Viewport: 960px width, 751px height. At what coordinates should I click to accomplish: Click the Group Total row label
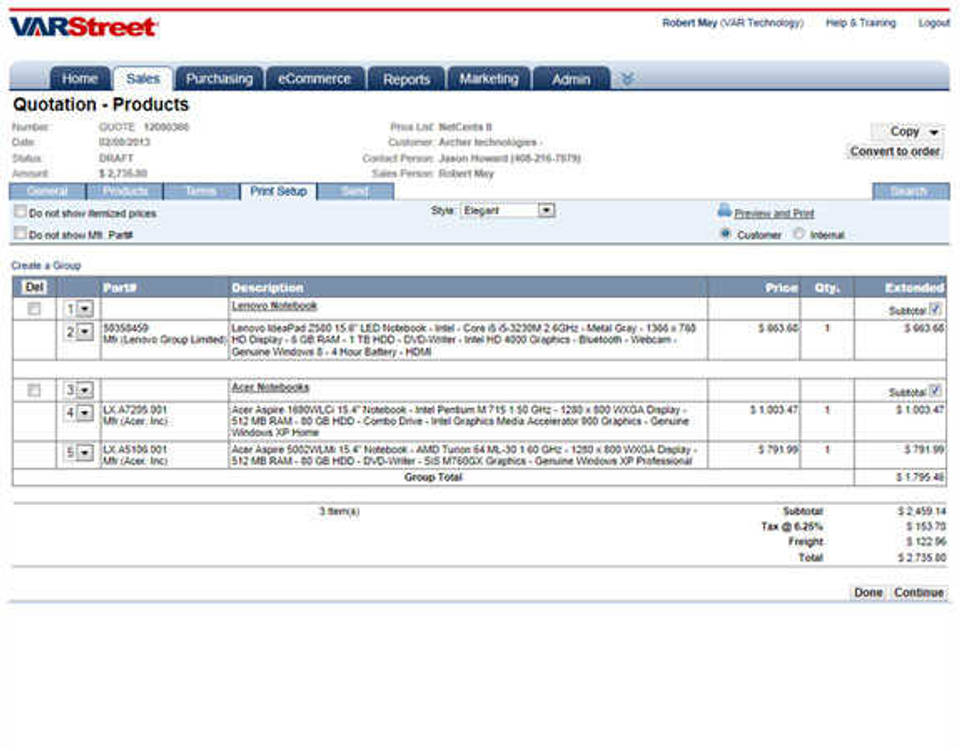(x=433, y=477)
